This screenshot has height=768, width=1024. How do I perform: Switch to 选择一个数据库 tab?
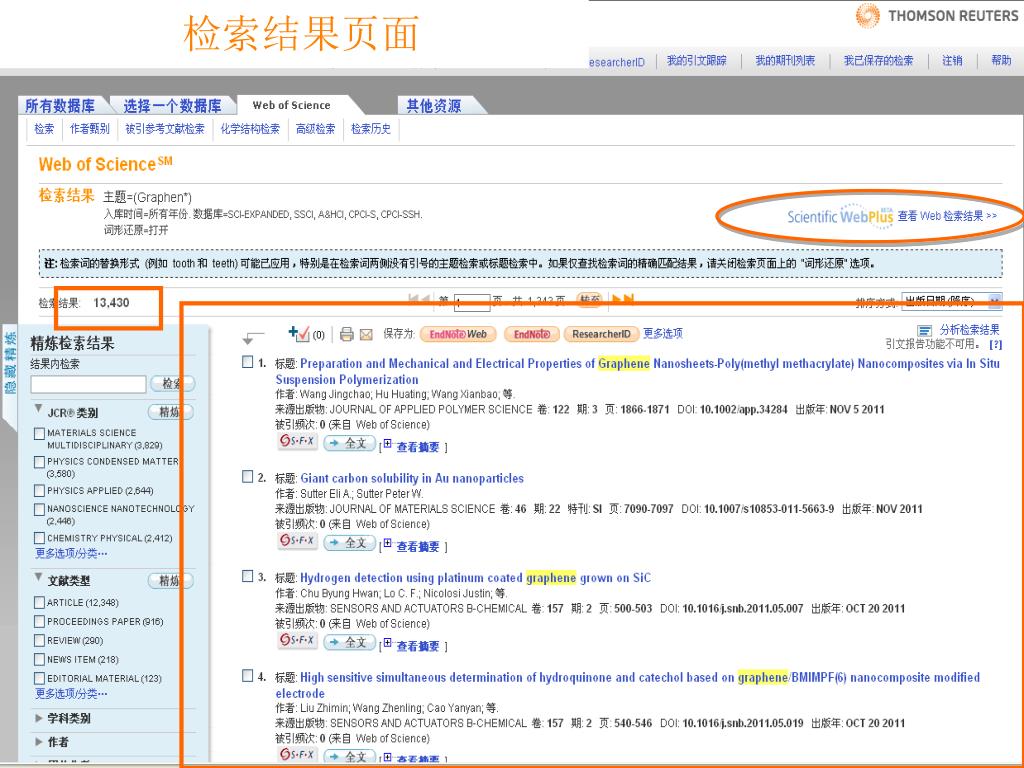coord(172,106)
